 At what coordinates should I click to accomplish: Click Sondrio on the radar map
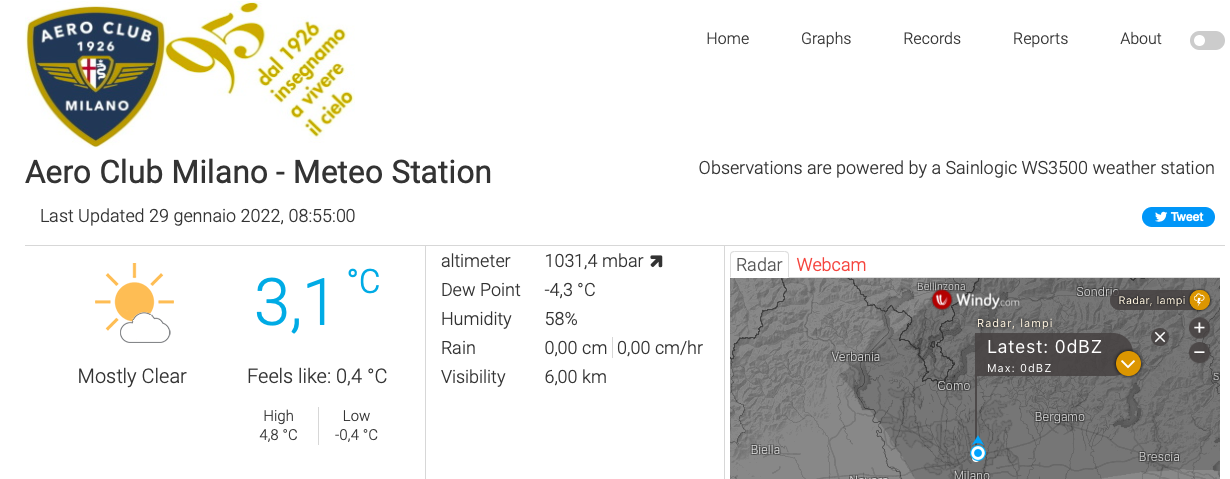coord(1096,291)
